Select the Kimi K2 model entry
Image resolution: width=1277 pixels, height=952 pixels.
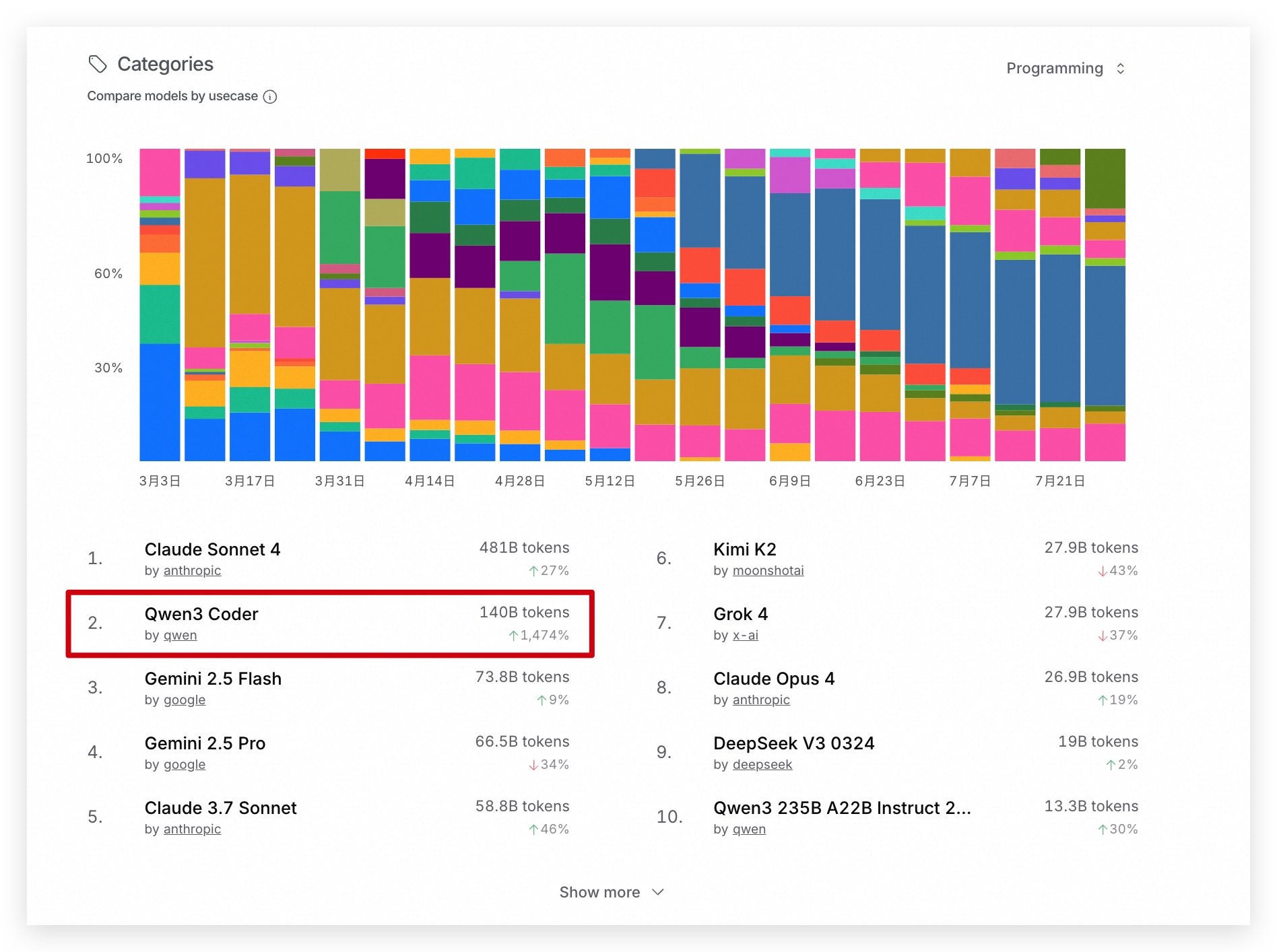[x=897, y=558]
